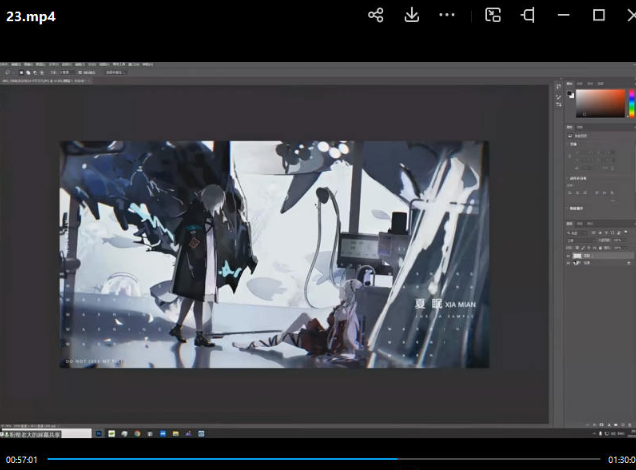
Task: Open the File menu in Photoshop
Action: click(x=3, y=65)
